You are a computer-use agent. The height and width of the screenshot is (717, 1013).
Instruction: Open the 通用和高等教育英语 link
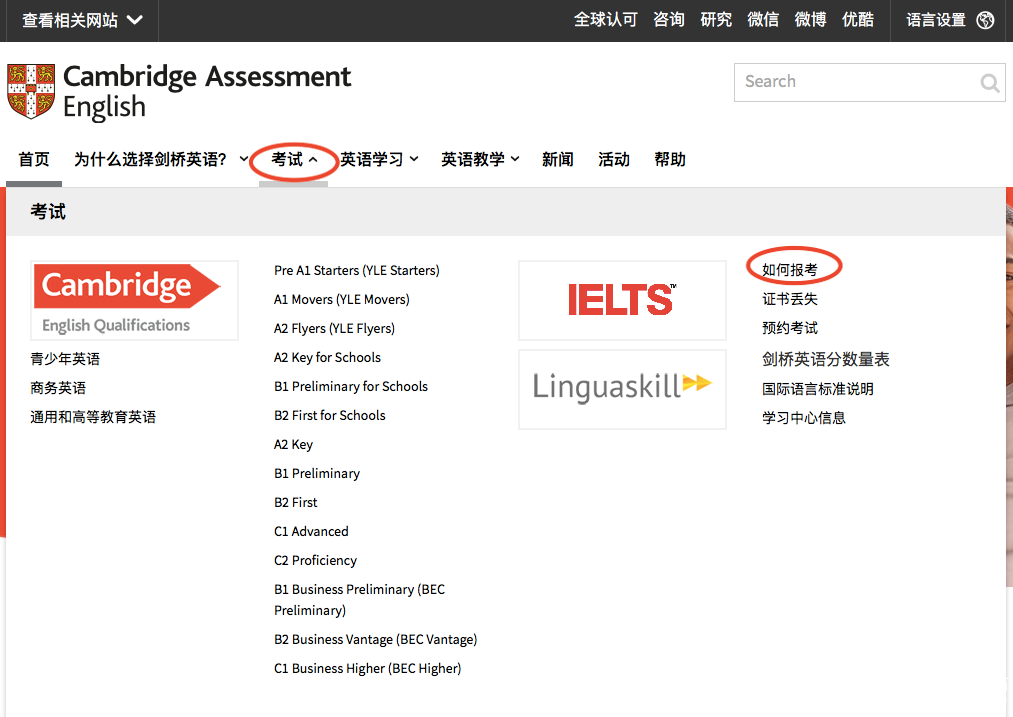93,417
